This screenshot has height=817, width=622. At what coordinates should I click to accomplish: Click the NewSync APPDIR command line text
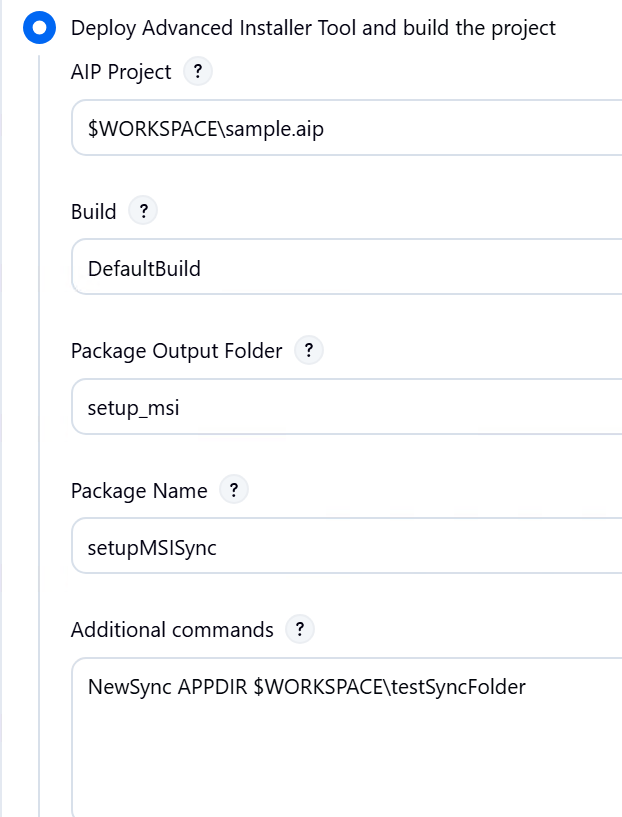[x=306, y=687]
